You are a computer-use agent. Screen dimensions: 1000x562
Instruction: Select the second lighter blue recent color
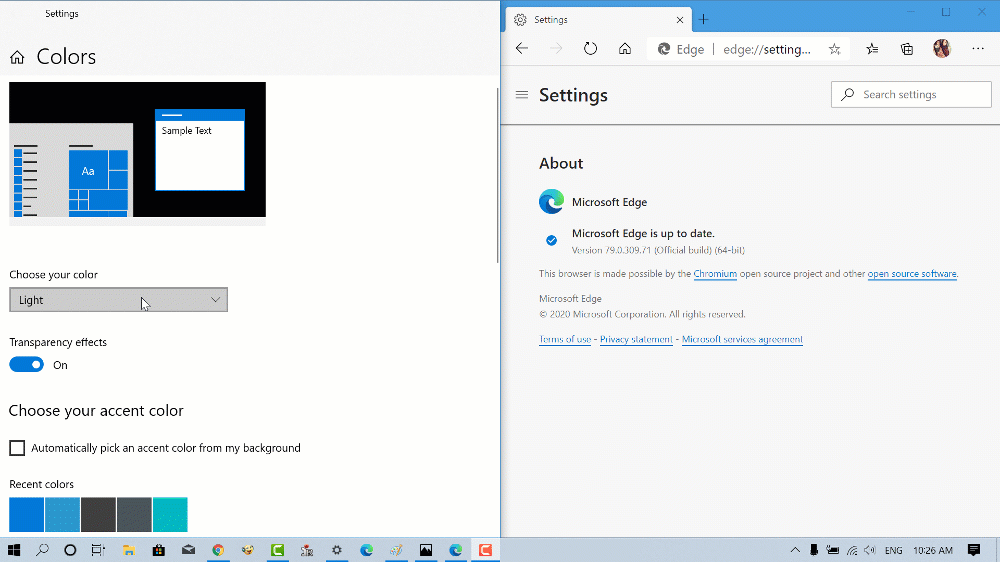[62, 514]
